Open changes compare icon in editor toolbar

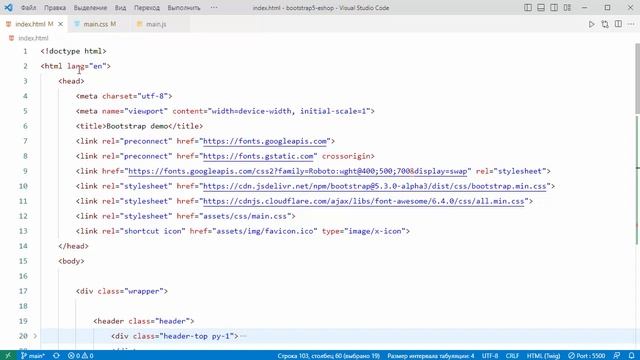coord(605,24)
